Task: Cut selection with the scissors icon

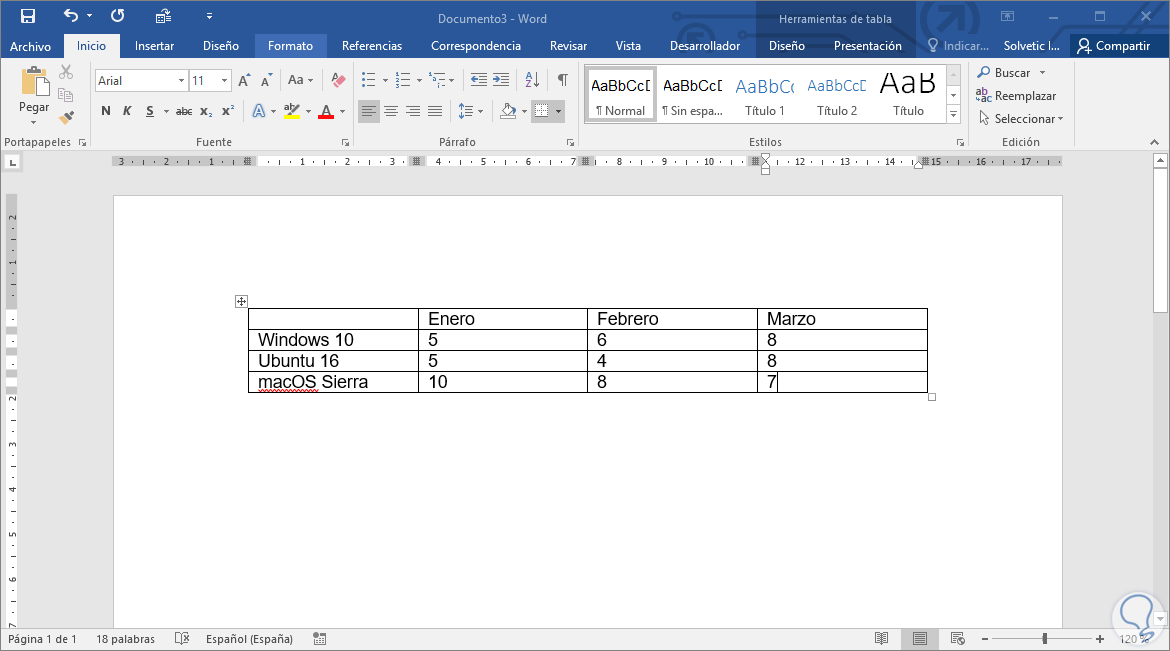Action: [x=66, y=72]
